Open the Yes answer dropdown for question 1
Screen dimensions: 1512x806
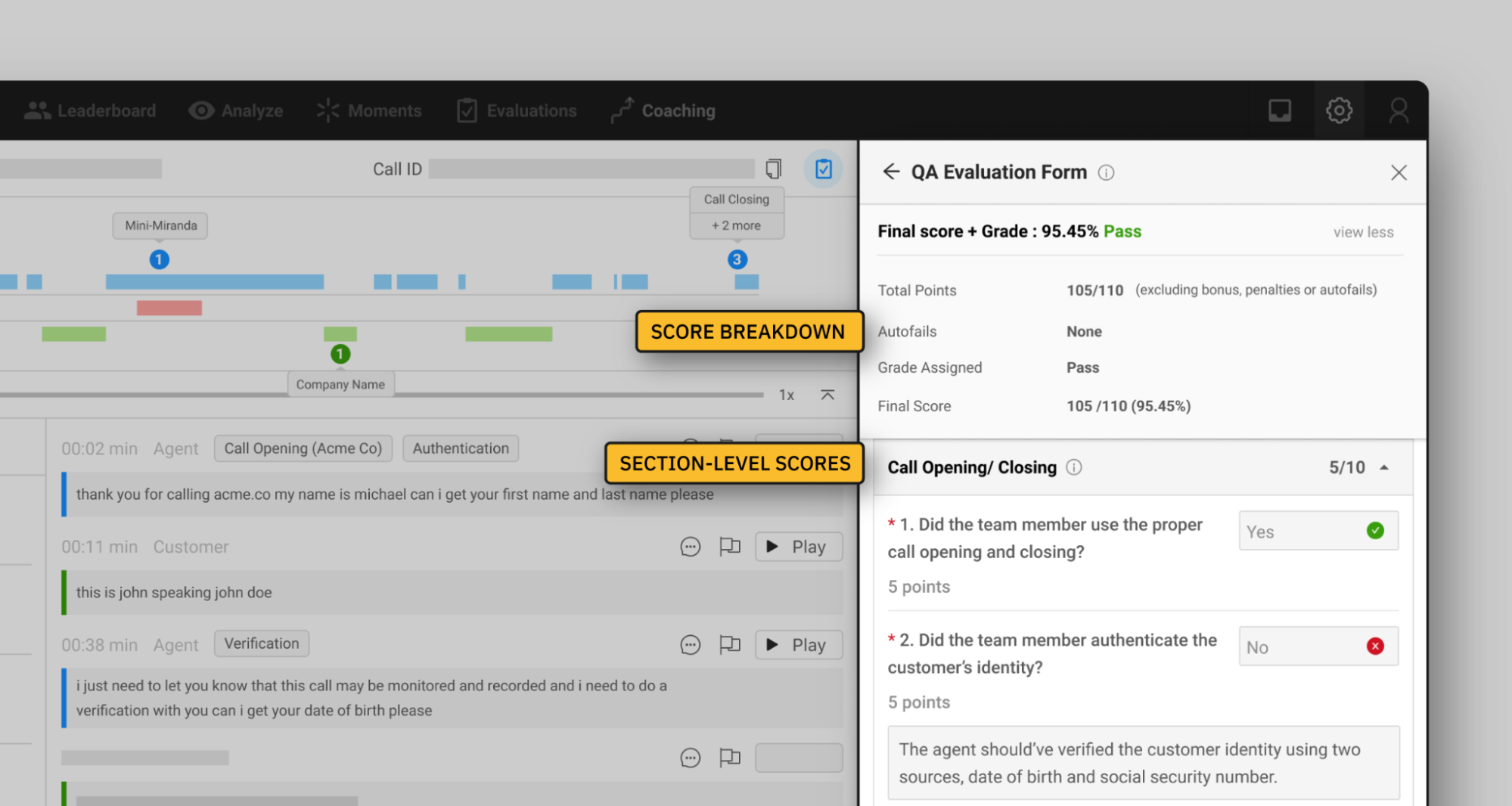tap(1318, 531)
